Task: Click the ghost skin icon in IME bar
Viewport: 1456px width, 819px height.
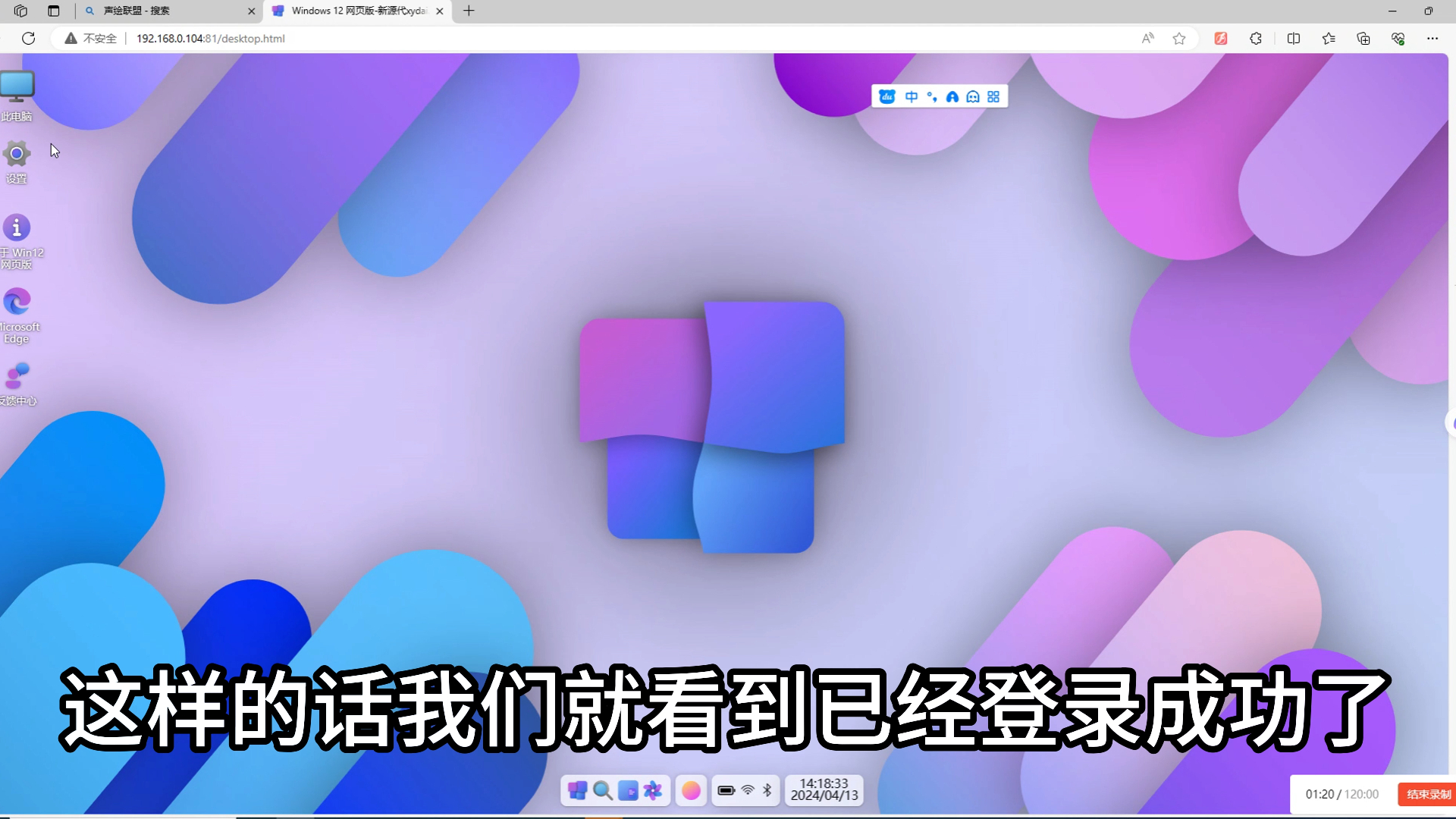Action: (x=973, y=96)
